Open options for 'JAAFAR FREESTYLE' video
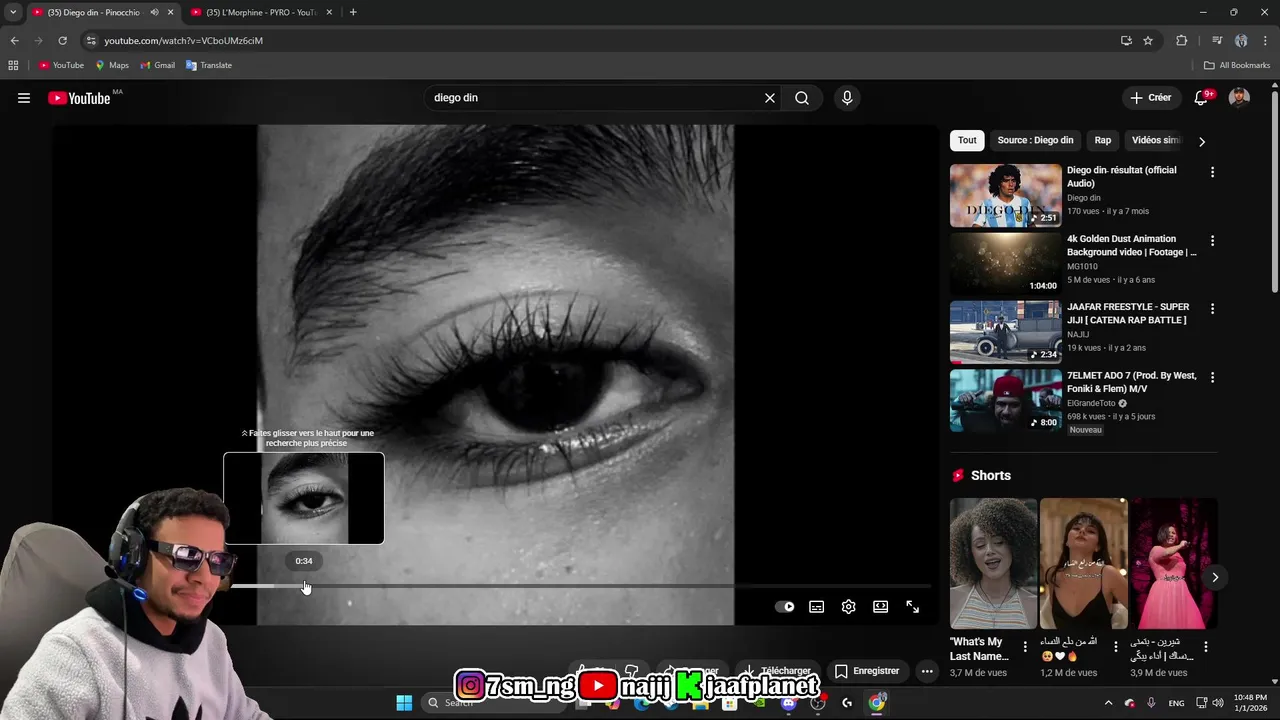The image size is (1280, 720). coord(1212,309)
